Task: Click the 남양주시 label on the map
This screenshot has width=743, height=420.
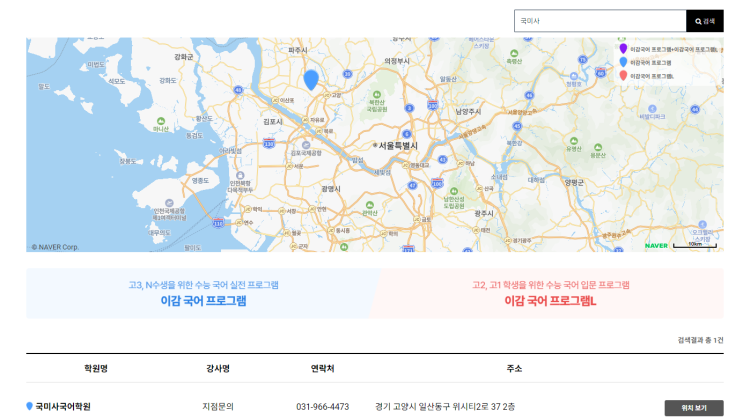Action: [468, 111]
